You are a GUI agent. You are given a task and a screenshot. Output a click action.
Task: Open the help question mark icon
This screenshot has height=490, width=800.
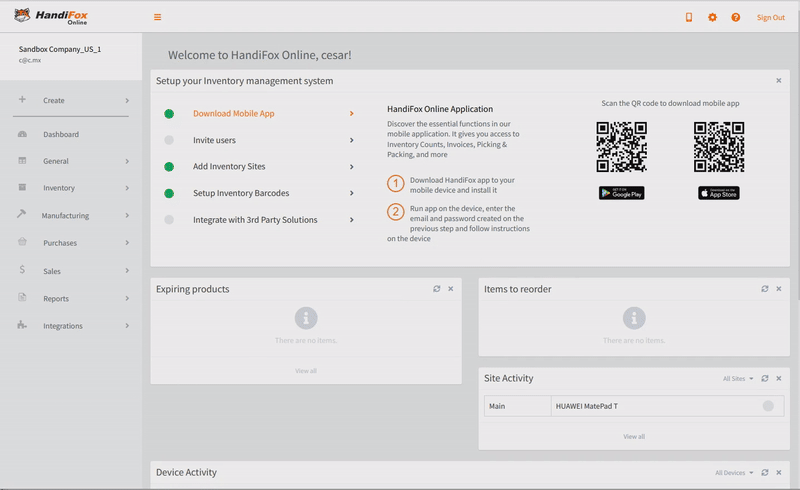coord(736,17)
